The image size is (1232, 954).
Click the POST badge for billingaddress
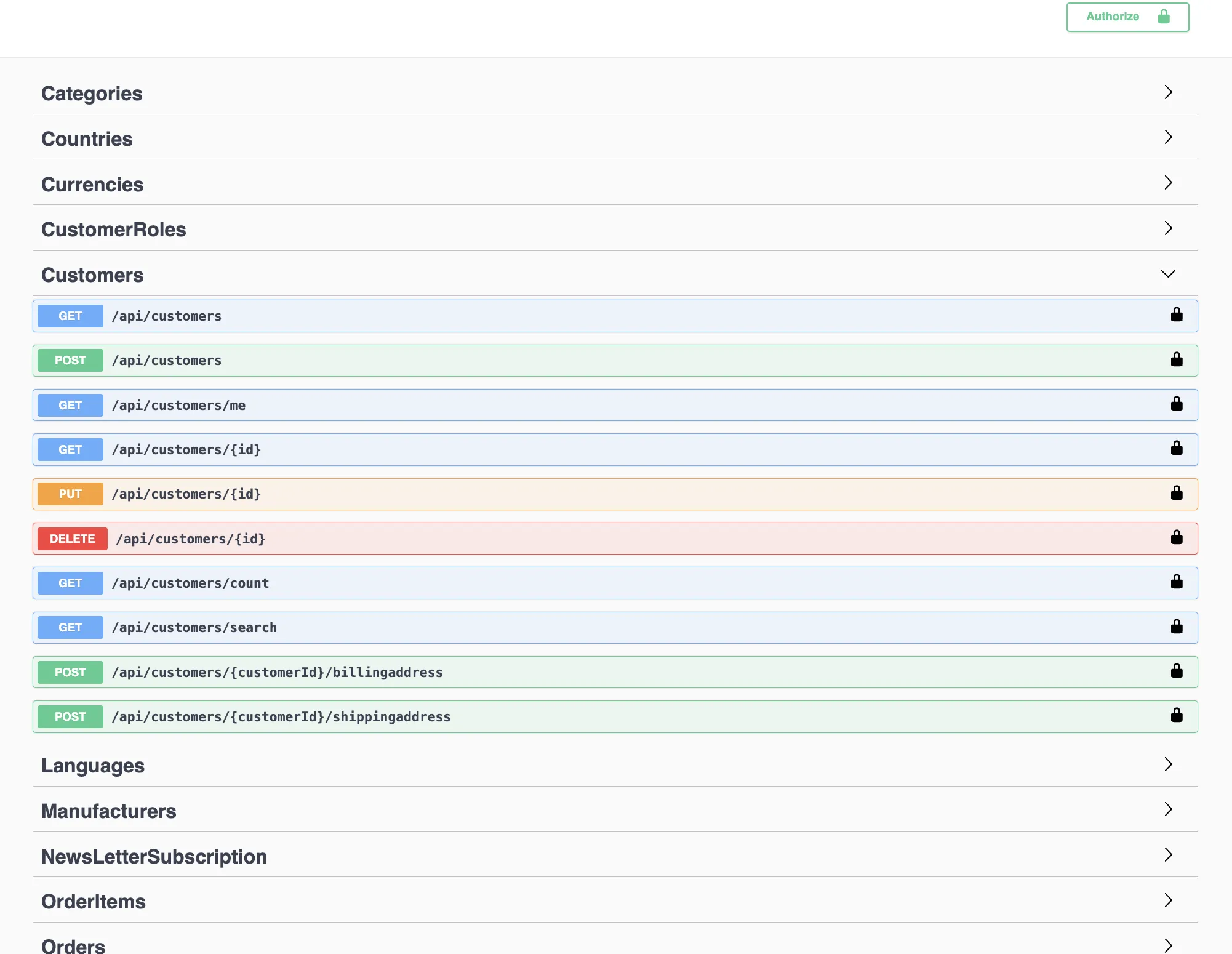point(70,672)
